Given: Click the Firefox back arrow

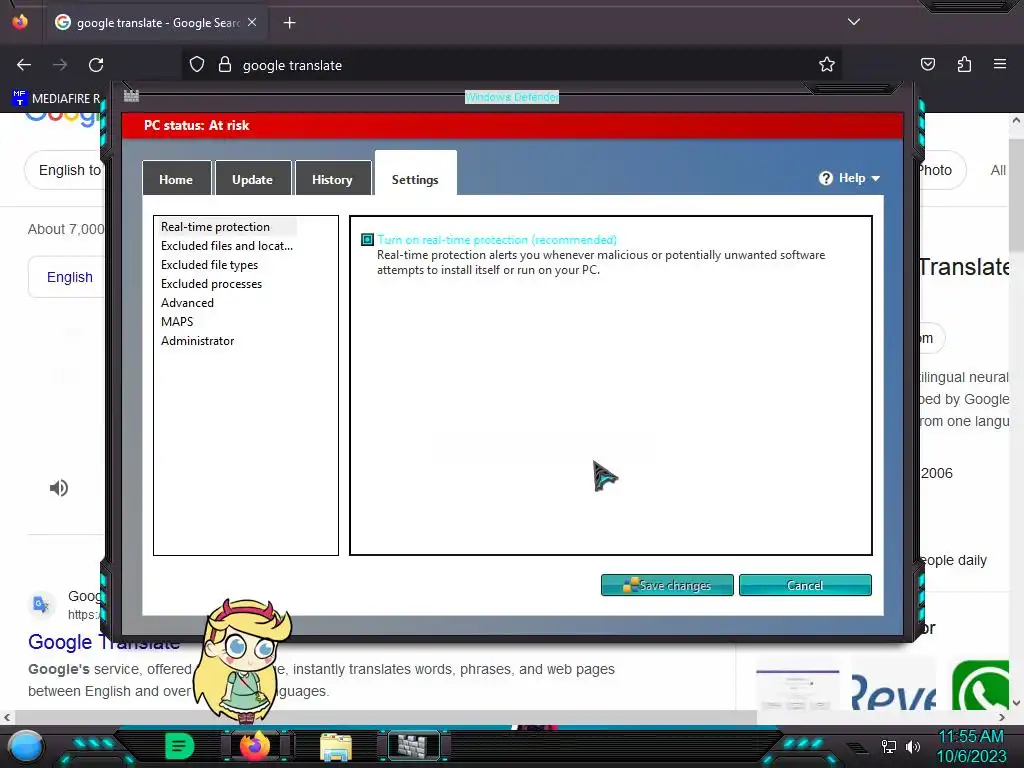Looking at the screenshot, I should [x=24, y=65].
